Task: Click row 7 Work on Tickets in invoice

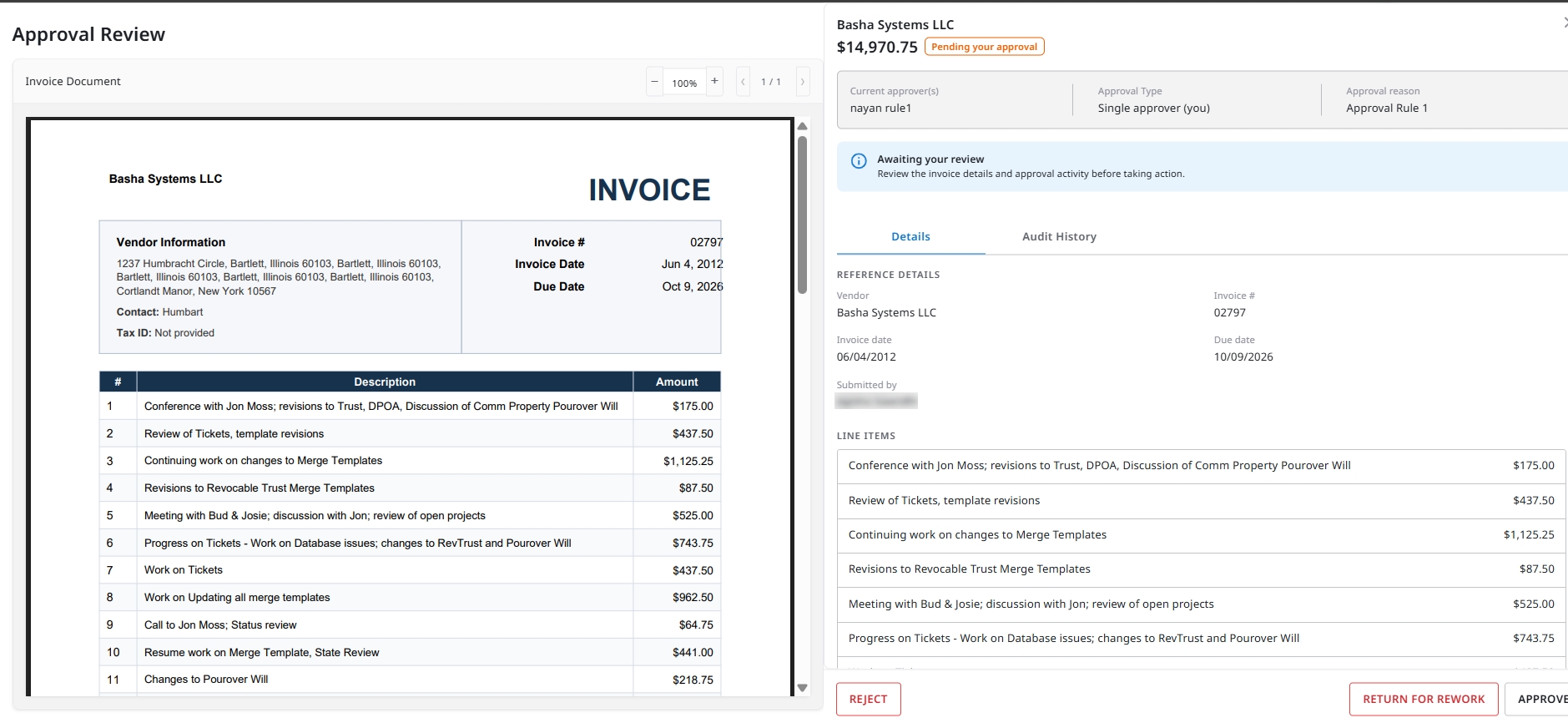Action: (410, 570)
